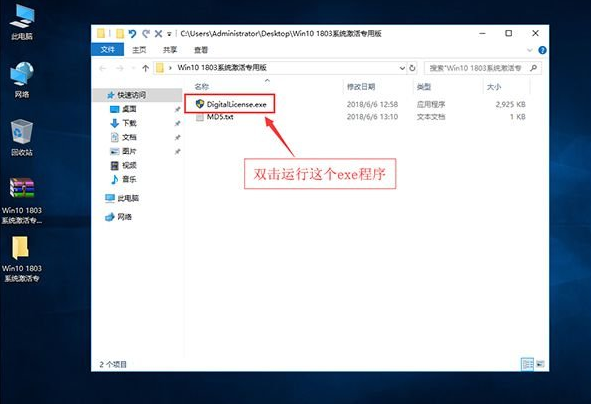This screenshot has height=404, width=591.
Task: Click the 文本文档 type cell
Action: [x=431, y=117]
